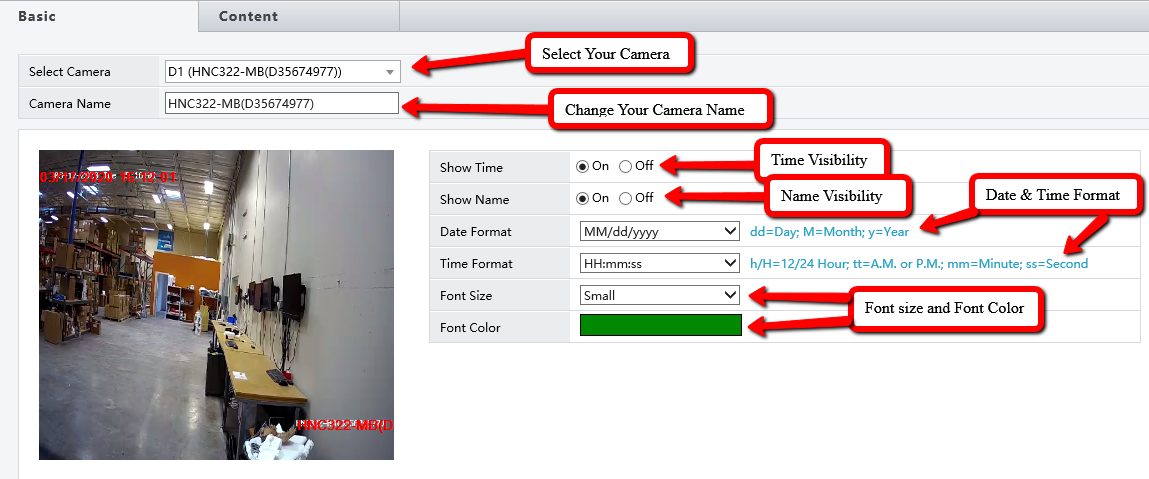
Task: Expand the Font Size dropdown
Action: 659,295
